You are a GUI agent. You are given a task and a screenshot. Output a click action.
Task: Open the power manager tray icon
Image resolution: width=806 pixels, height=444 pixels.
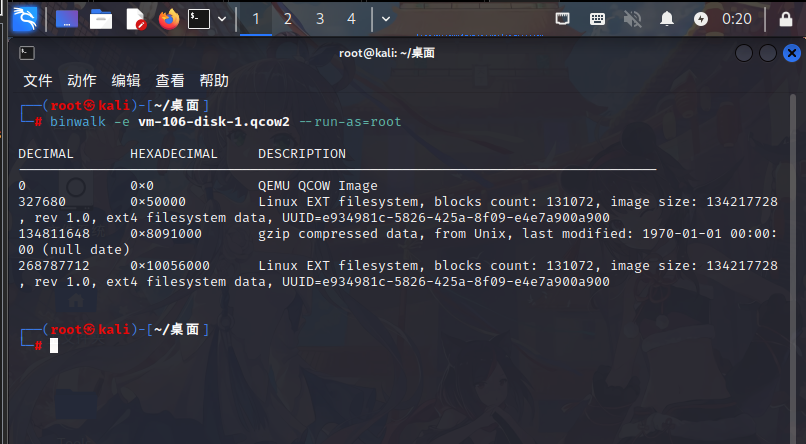click(701, 19)
